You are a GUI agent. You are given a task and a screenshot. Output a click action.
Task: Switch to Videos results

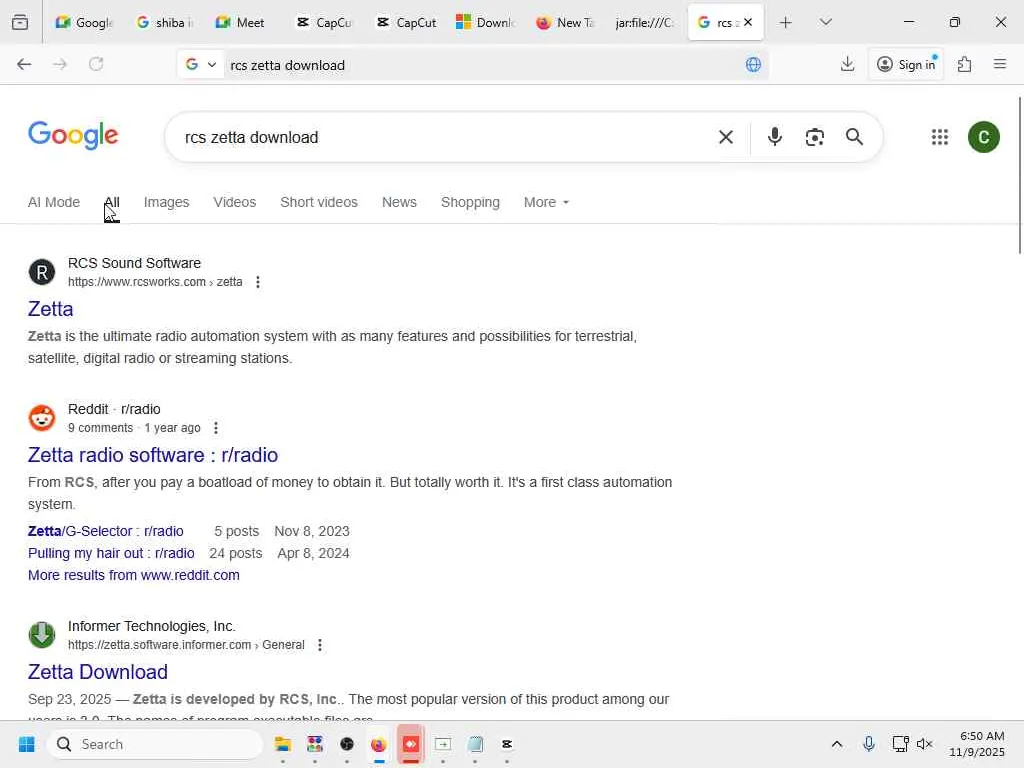234,202
